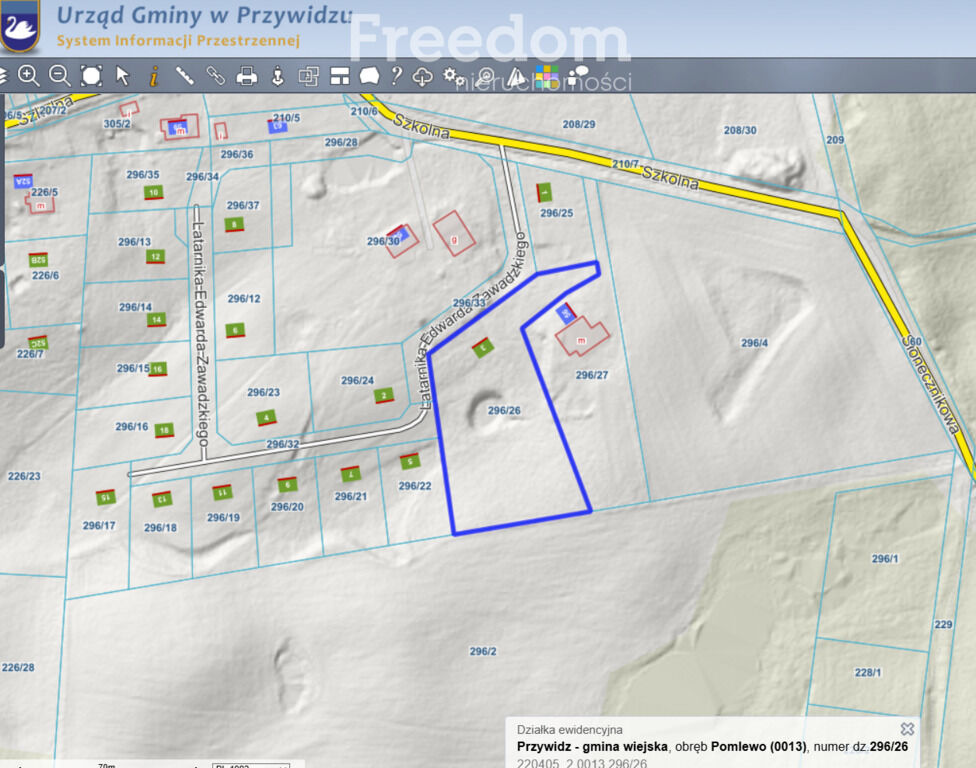Click the person speech bubble feedback icon
Image resolution: width=976 pixels, height=768 pixels.
578,76
